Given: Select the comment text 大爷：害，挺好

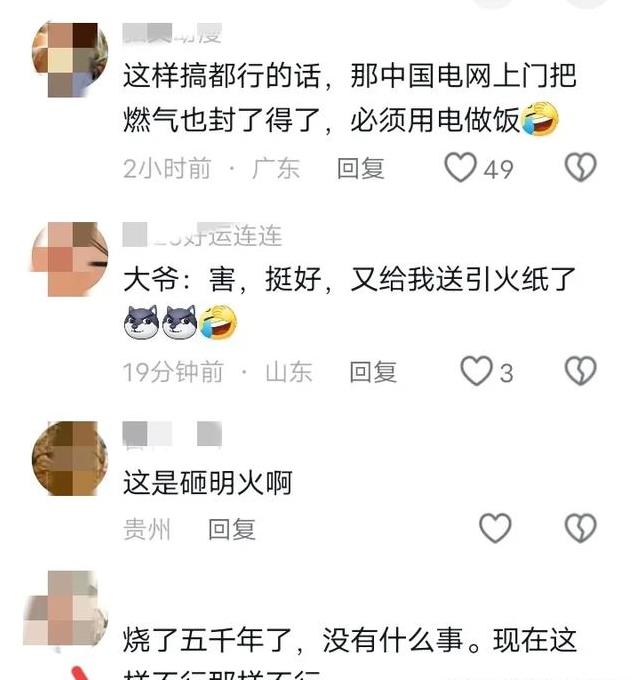Looking at the screenshot, I should pos(350,301).
